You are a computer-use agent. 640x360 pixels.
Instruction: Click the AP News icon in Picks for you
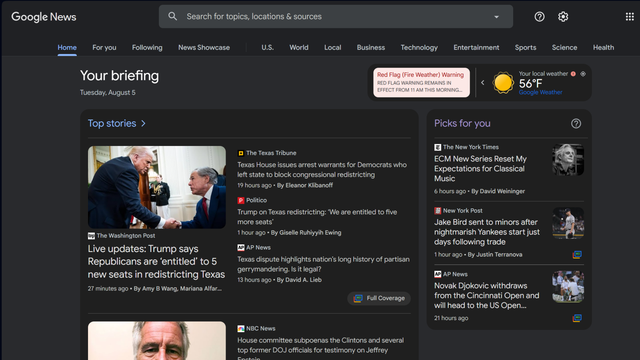click(438, 274)
